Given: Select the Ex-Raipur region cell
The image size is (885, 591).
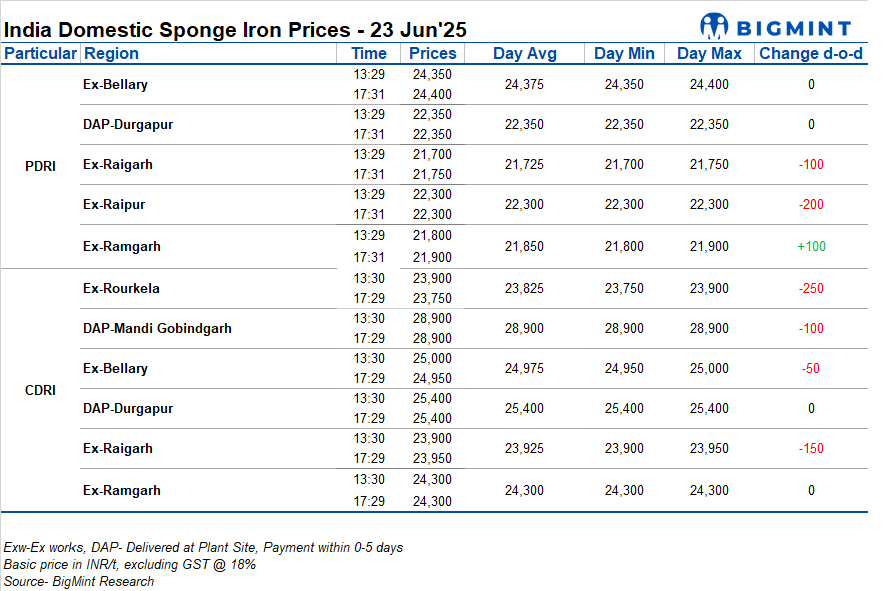Looking at the screenshot, I should [x=114, y=205].
